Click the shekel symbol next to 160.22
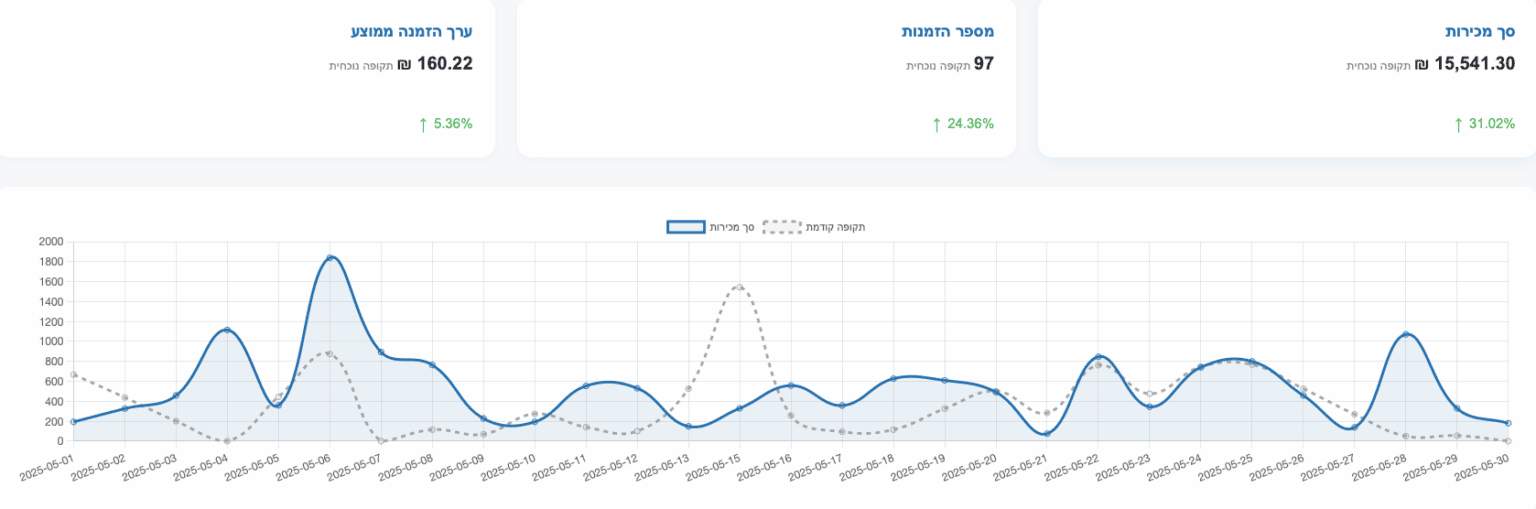 tap(404, 65)
